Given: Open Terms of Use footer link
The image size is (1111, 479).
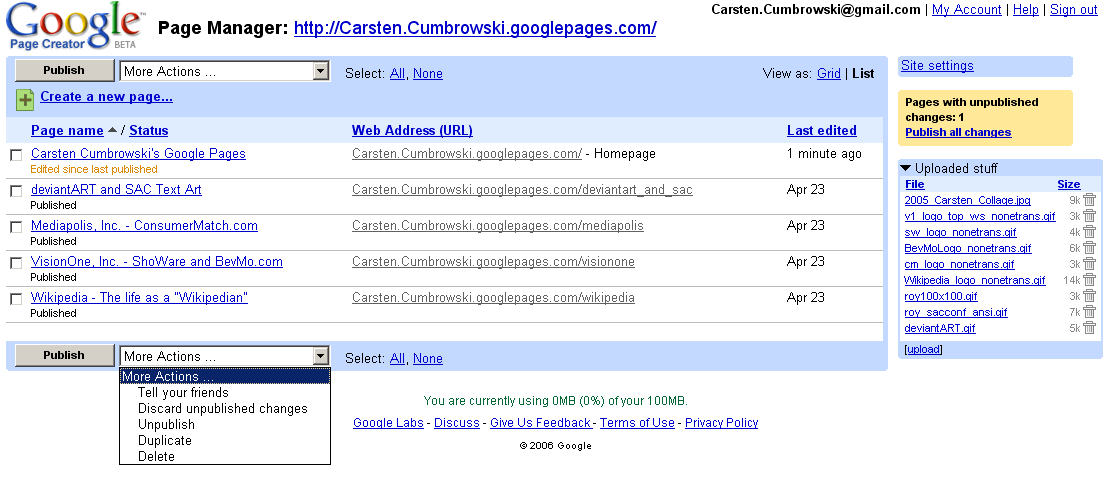Looking at the screenshot, I should (x=637, y=423).
